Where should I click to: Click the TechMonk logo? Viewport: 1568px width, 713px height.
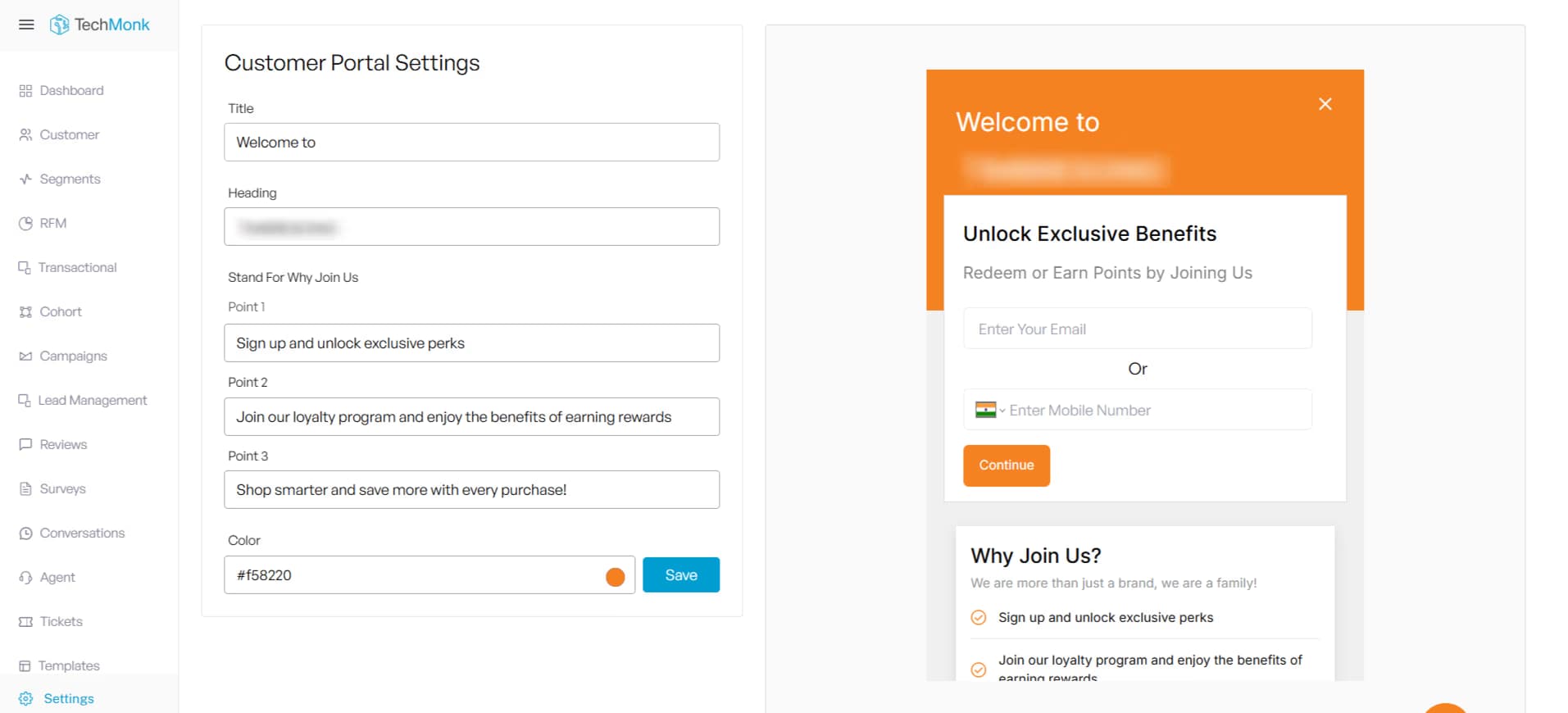tap(100, 25)
